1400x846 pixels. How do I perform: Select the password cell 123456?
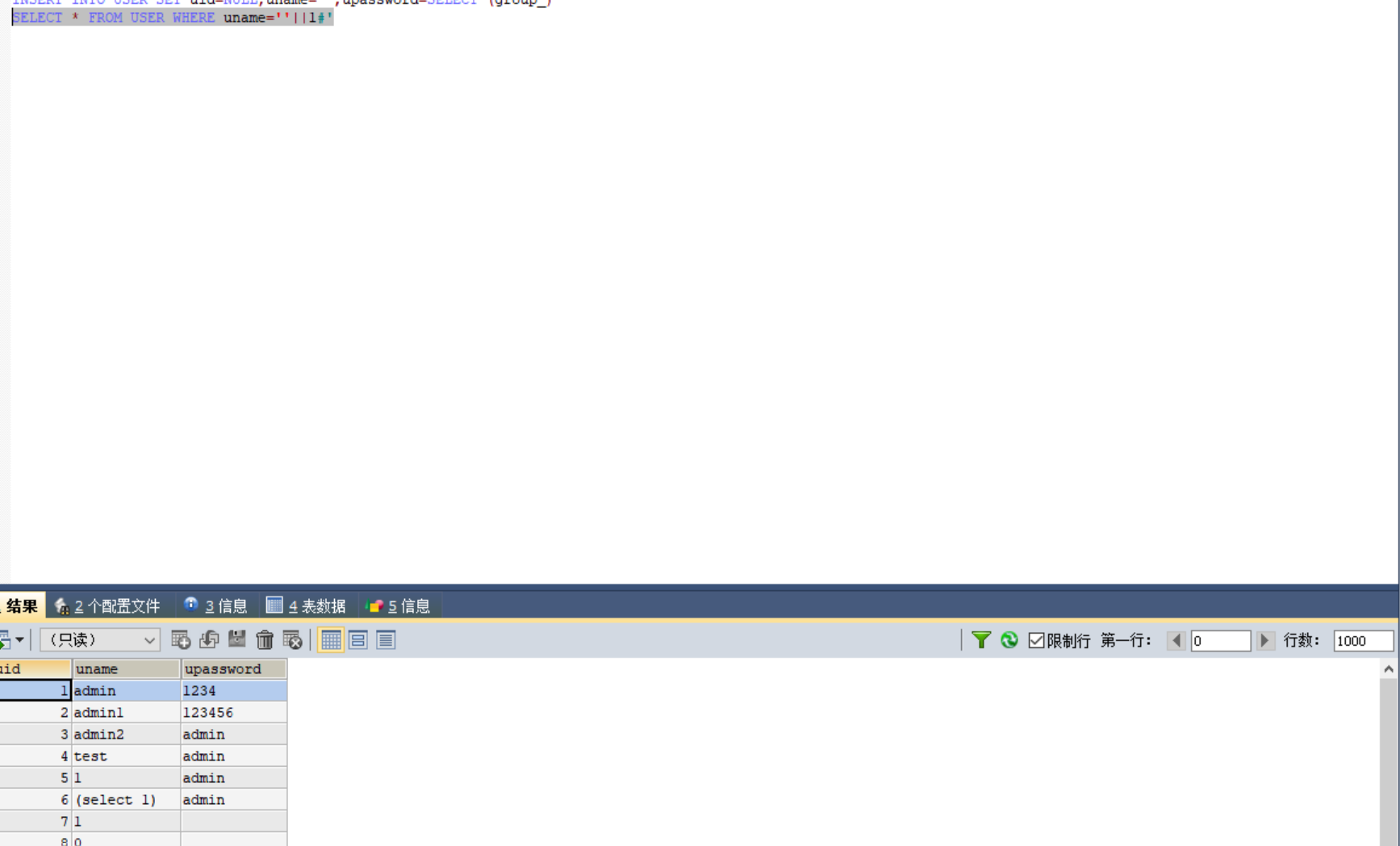[234, 713]
